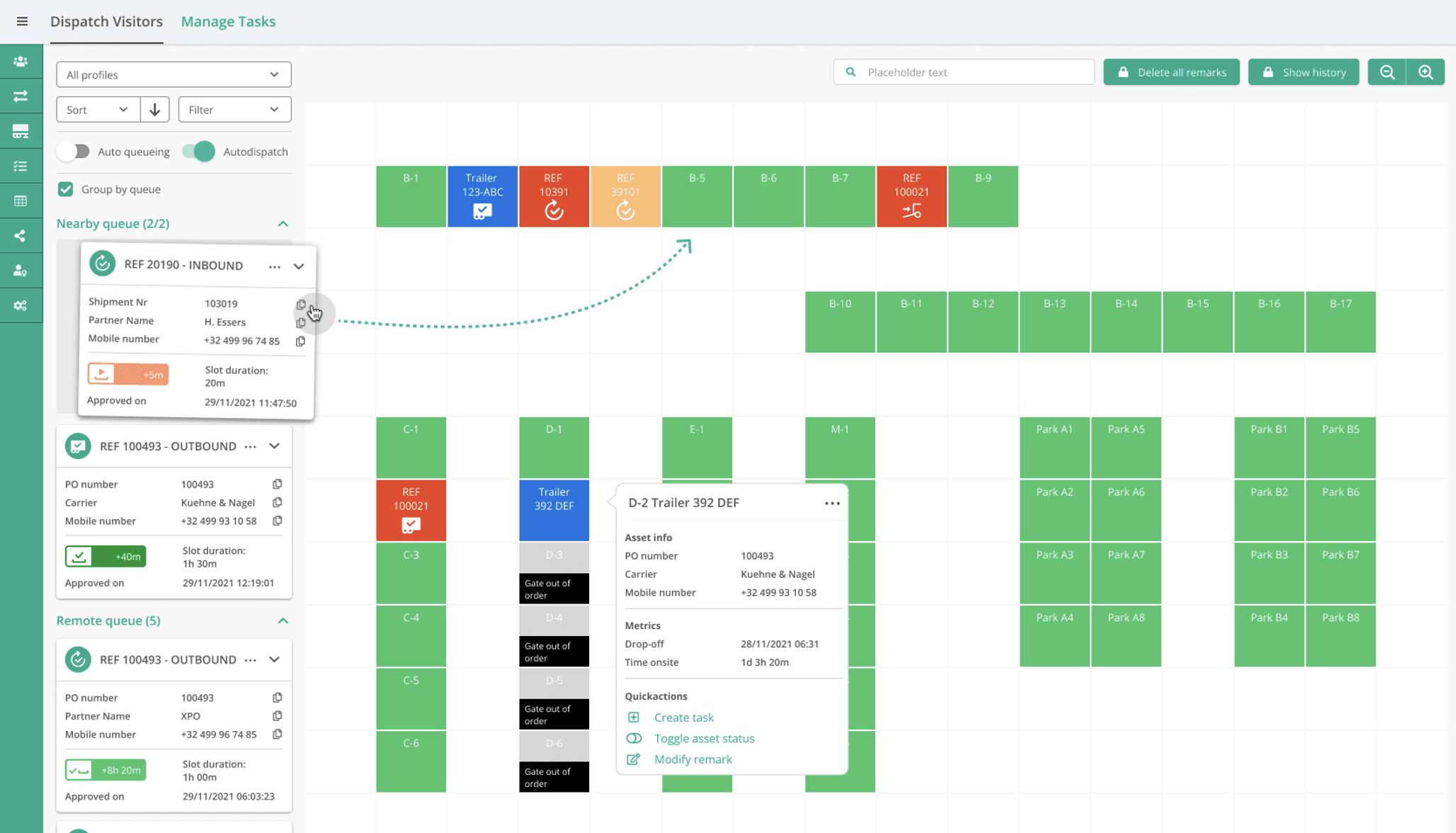Switch to Manage Tasks tab

tap(228, 21)
